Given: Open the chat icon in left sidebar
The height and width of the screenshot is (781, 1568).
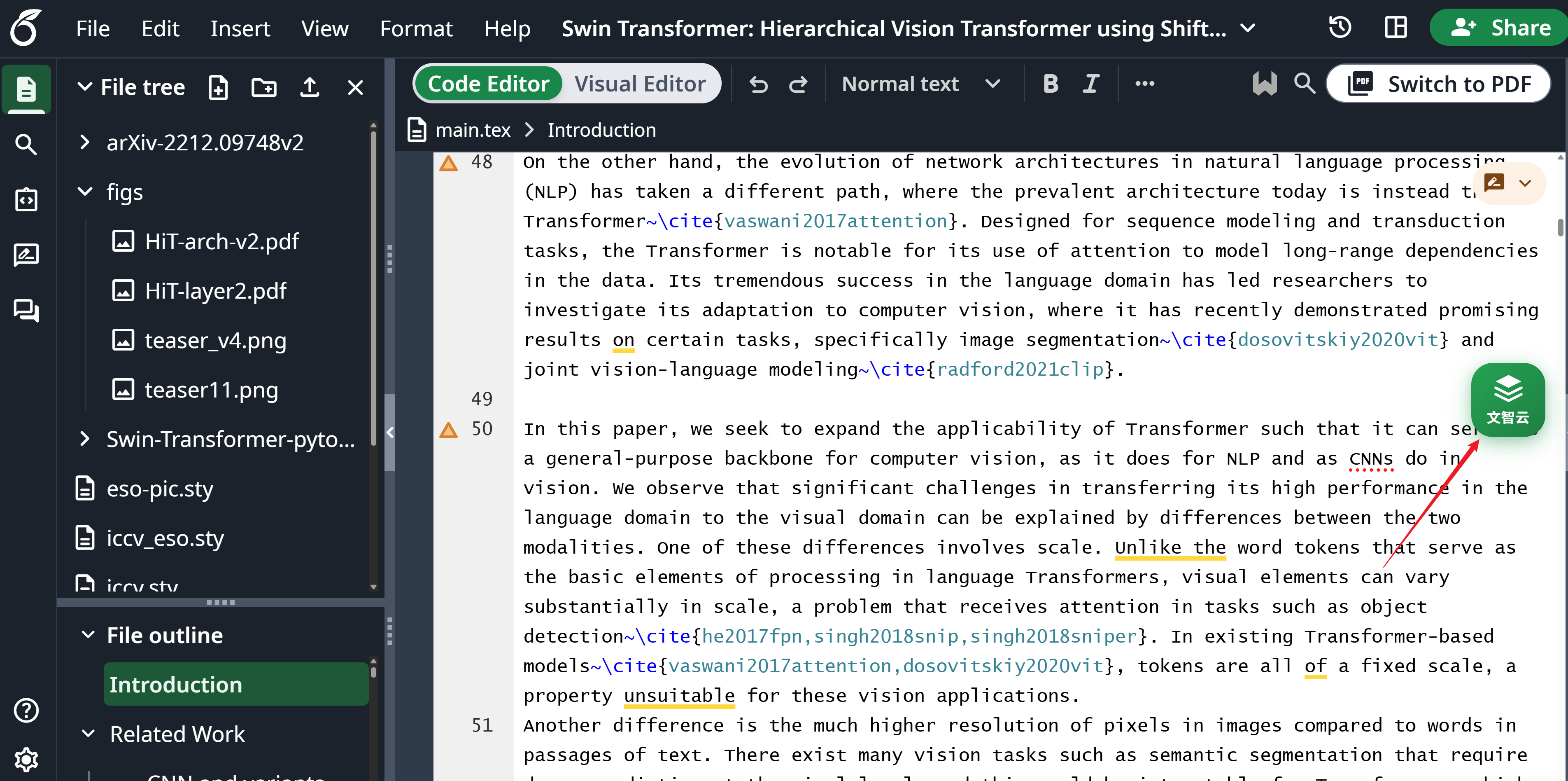Looking at the screenshot, I should [x=26, y=311].
